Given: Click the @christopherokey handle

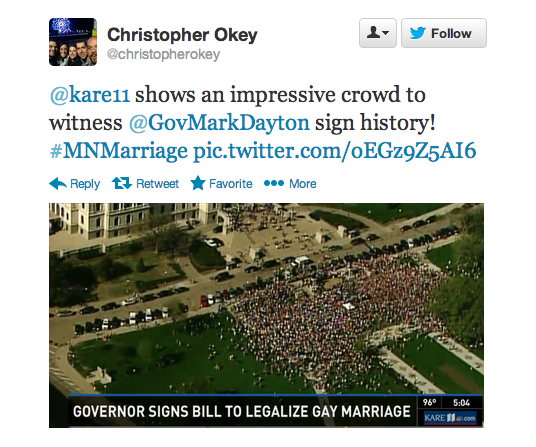Looking at the screenshot, I should coord(163,54).
